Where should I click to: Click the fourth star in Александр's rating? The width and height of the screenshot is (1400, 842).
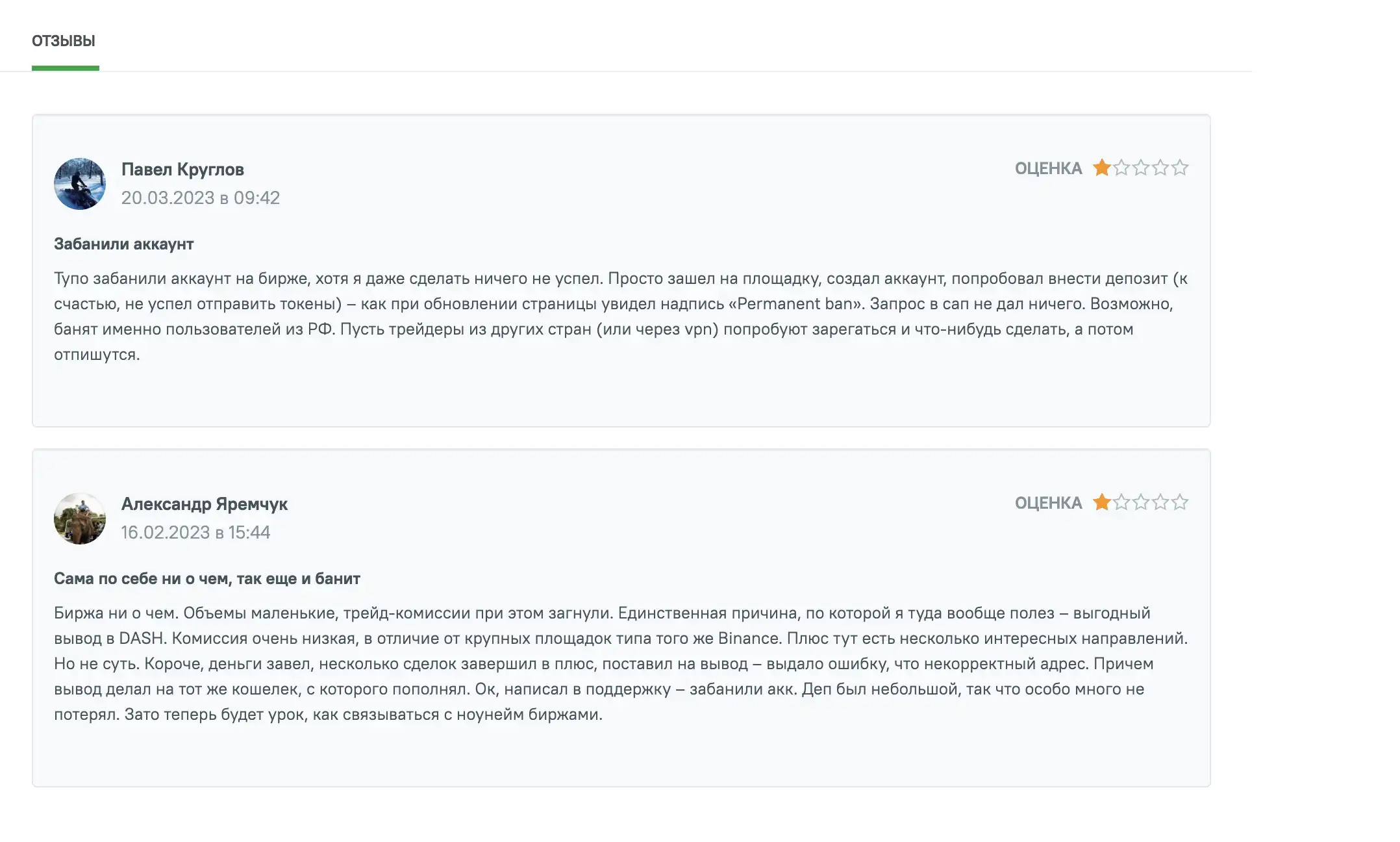point(1160,502)
